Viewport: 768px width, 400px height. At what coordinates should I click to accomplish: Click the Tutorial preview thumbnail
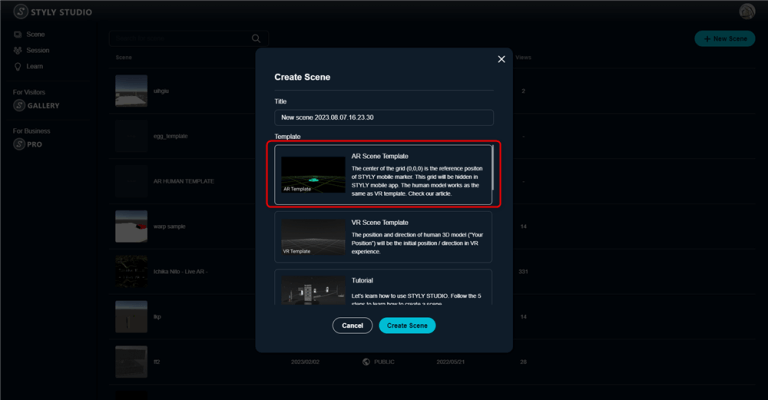313,290
